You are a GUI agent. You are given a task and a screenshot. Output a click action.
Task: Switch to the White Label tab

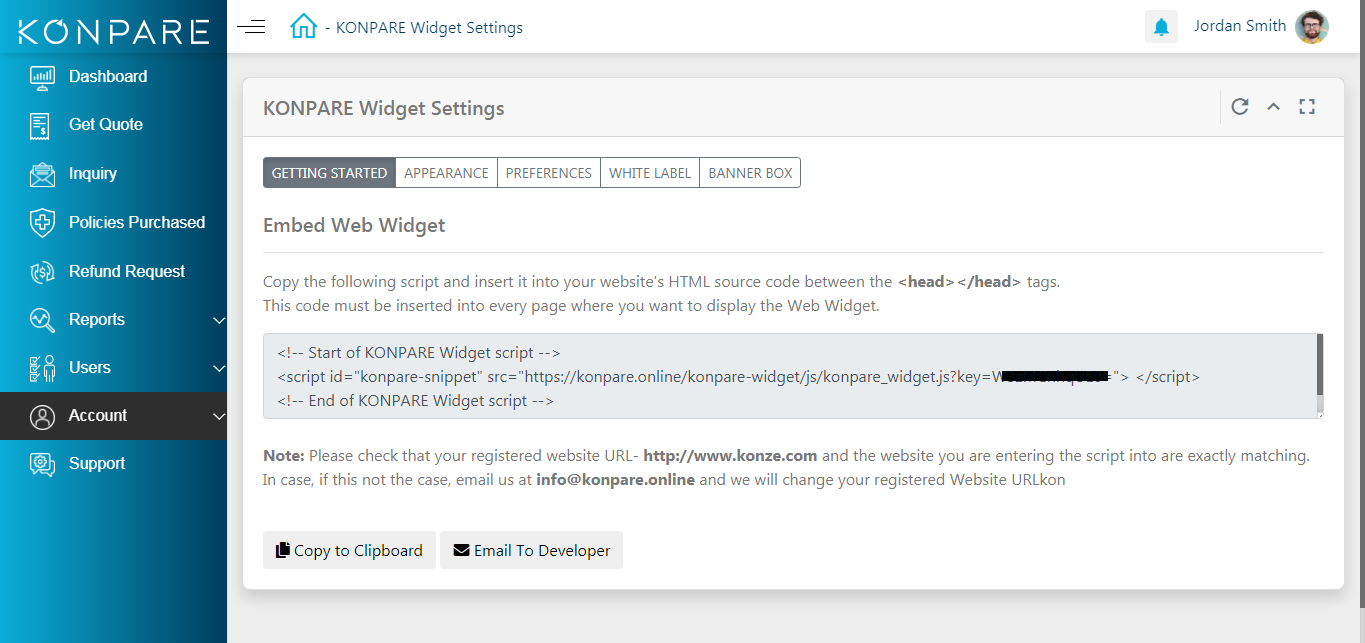[x=650, y=173]
